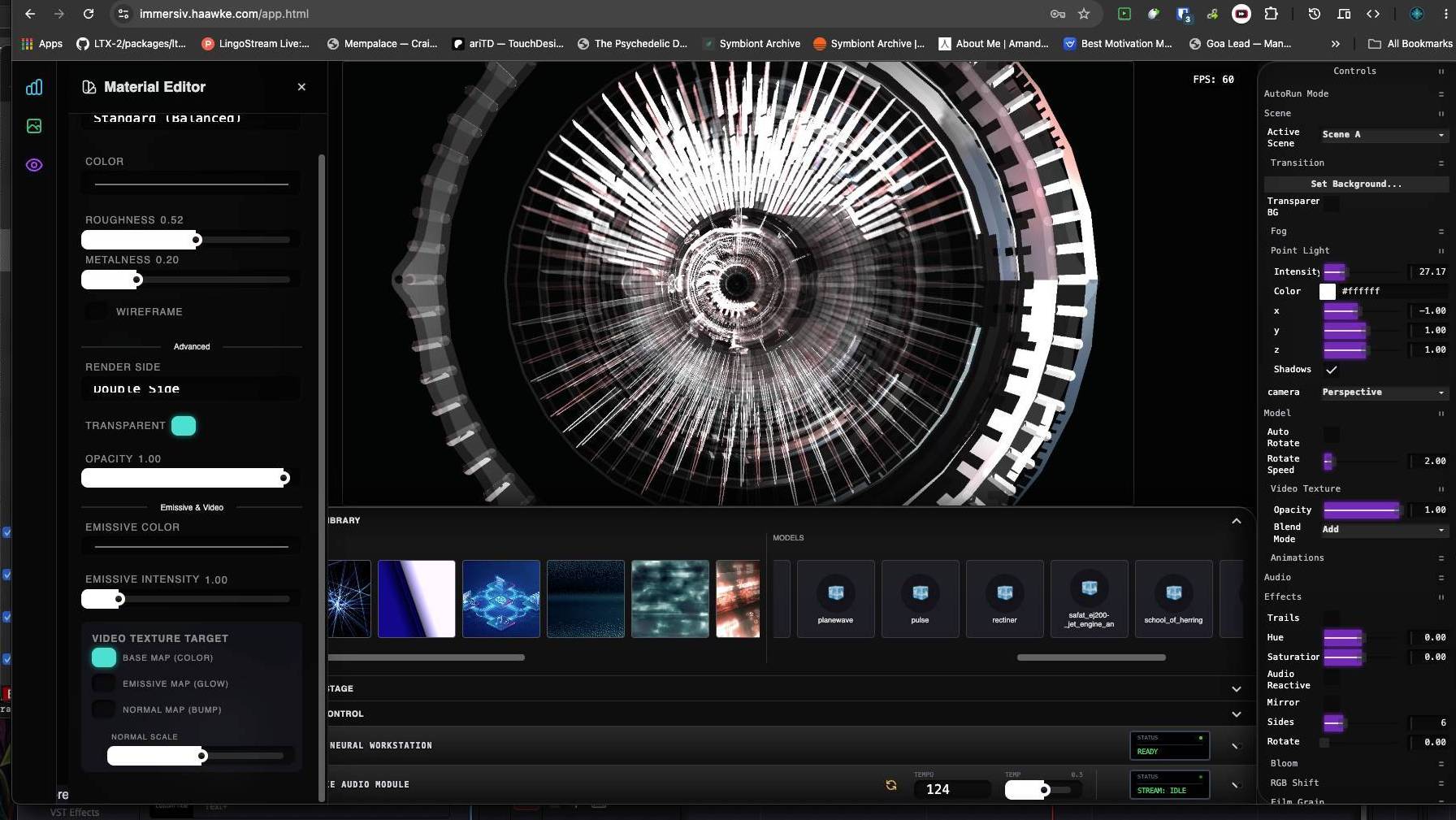Image resolution: width=1456 pixels, height=820 pixels.
Task: Select the planewave model
Action: click(x=835, y=599)
